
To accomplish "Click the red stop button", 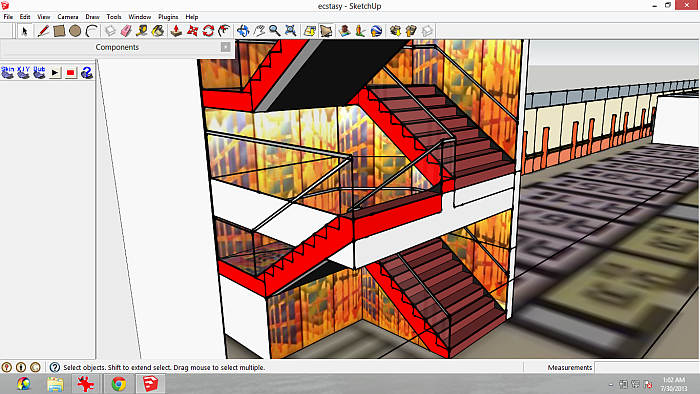I will point(71,72).
